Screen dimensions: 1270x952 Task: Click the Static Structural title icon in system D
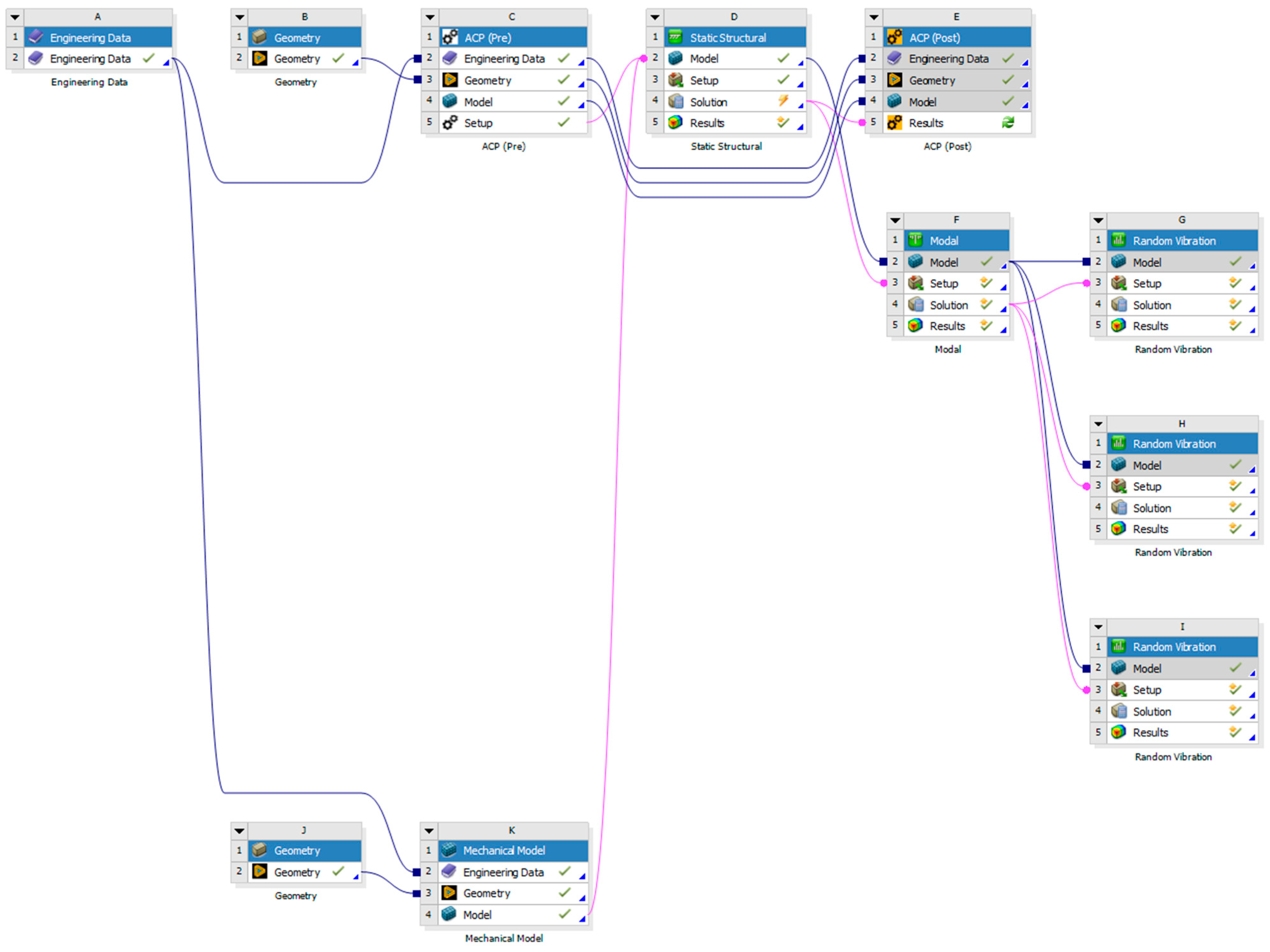point(675,37)
